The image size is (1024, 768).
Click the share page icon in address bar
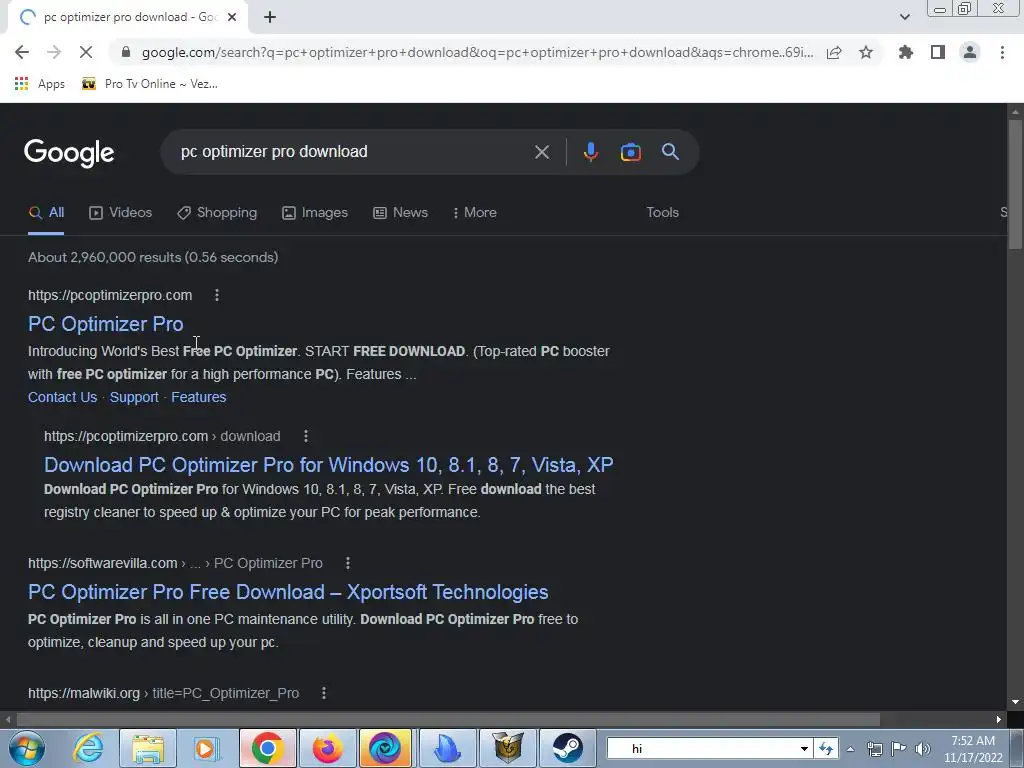(x=834, y=52)
